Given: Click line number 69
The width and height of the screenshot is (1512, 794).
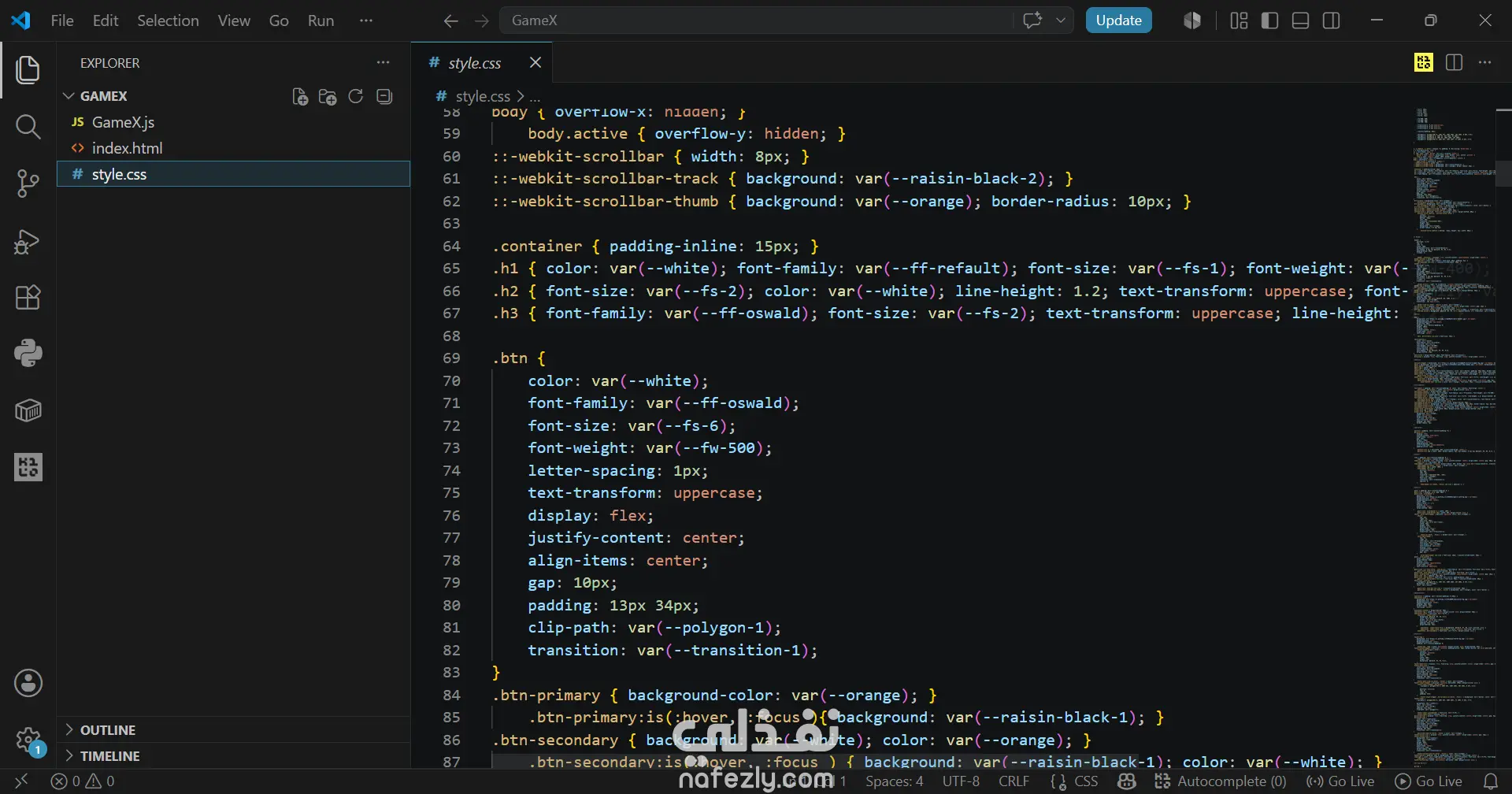Looking at the screenshot, I should (x=451, y=358).
